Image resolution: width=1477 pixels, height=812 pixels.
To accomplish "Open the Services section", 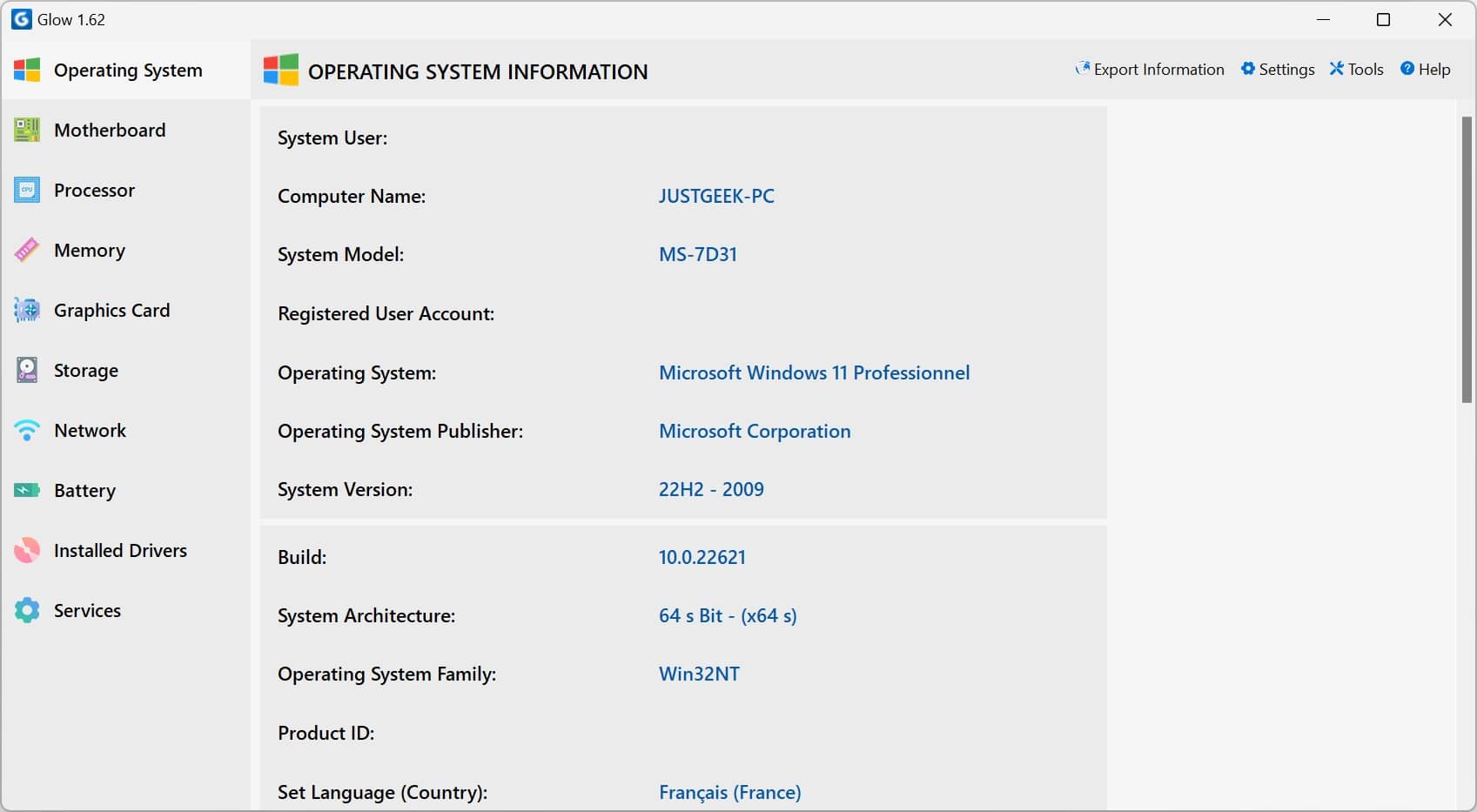I will click(125, 610).
